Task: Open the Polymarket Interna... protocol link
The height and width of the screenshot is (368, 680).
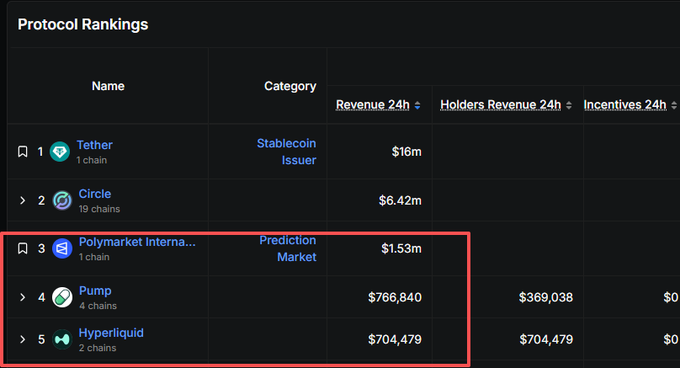Action: (x=137, y=242)
